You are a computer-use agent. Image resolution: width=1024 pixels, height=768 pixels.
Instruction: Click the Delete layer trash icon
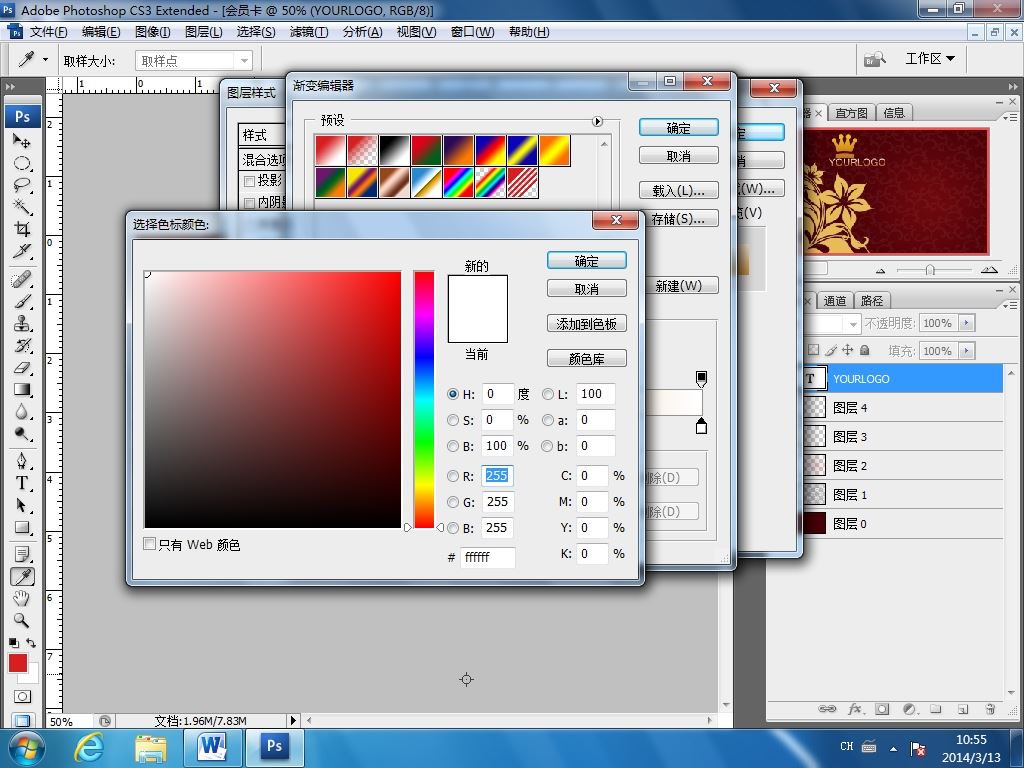(x=990, y=709)
